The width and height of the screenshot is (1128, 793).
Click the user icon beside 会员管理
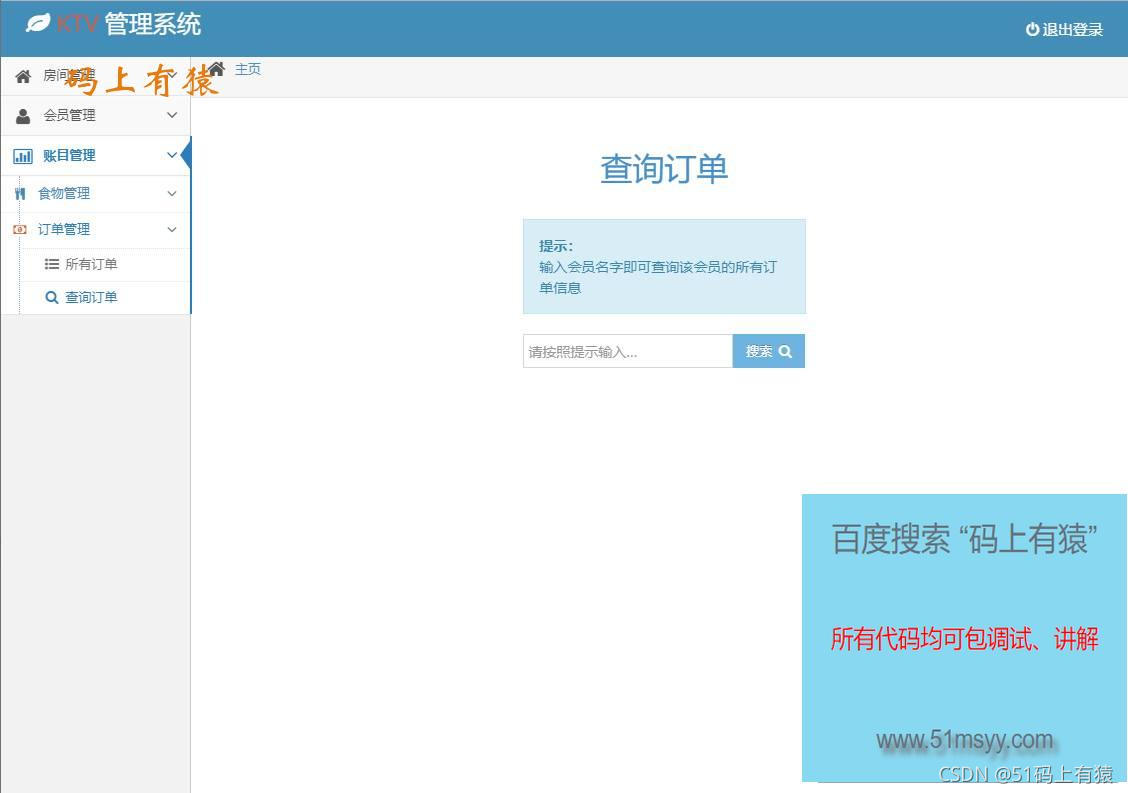point(23,116)
